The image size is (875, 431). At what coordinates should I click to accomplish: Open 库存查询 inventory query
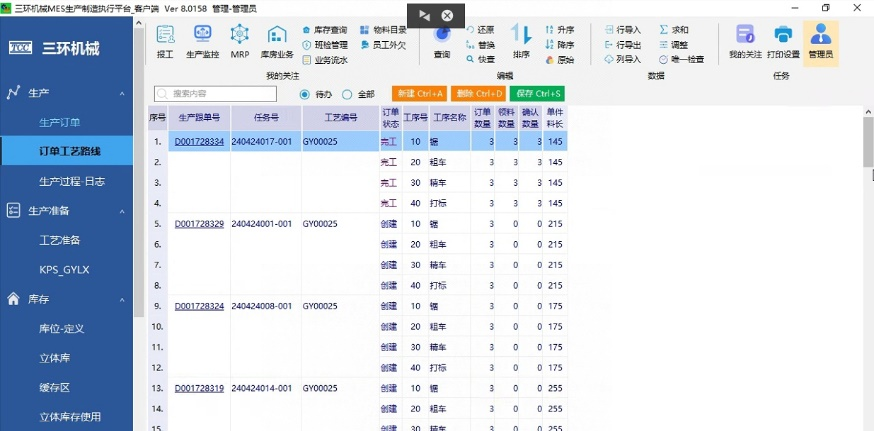pyautogui.click(x=325, y=30)
